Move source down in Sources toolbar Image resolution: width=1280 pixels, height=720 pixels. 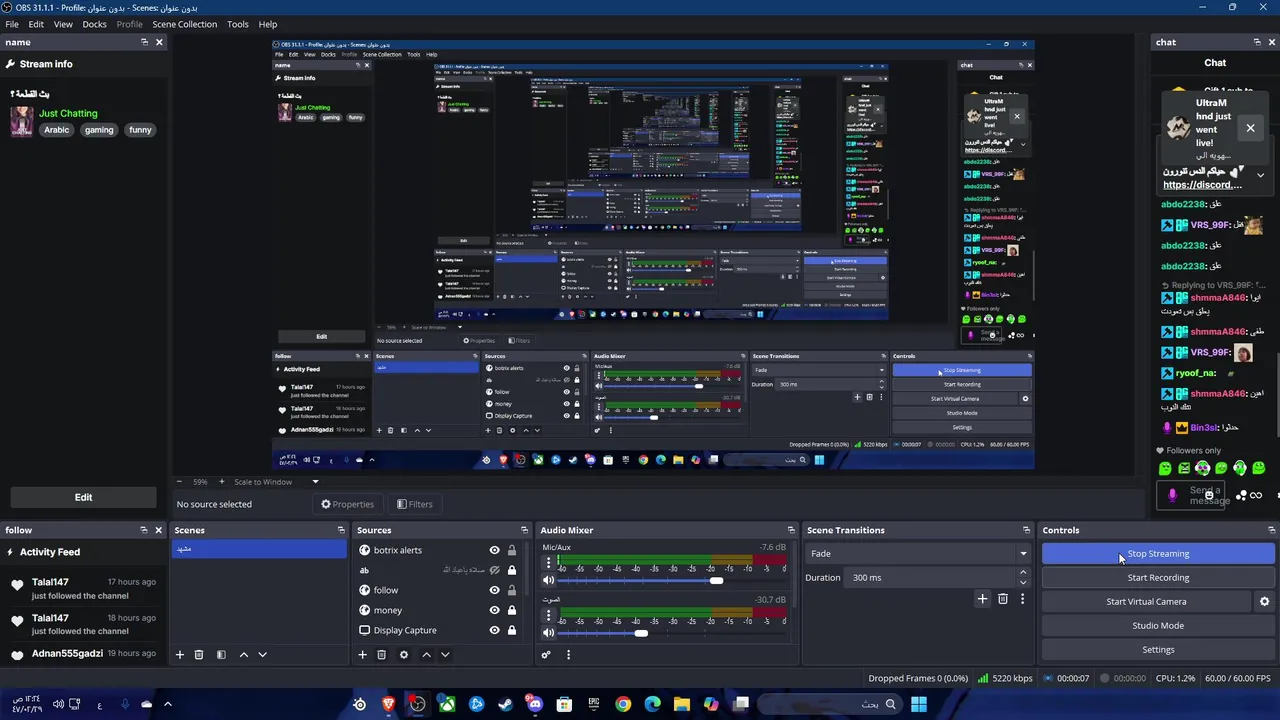[x=445, y=655]
